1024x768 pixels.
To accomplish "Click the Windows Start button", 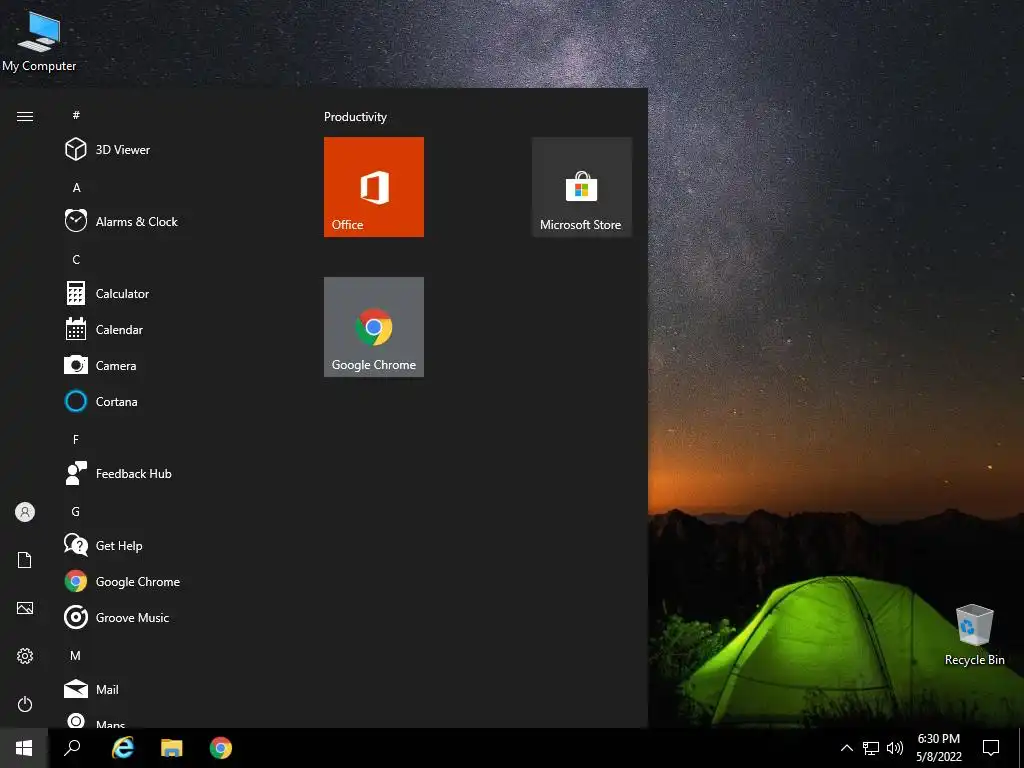I will pyautogui.click(x=24, y=748).
